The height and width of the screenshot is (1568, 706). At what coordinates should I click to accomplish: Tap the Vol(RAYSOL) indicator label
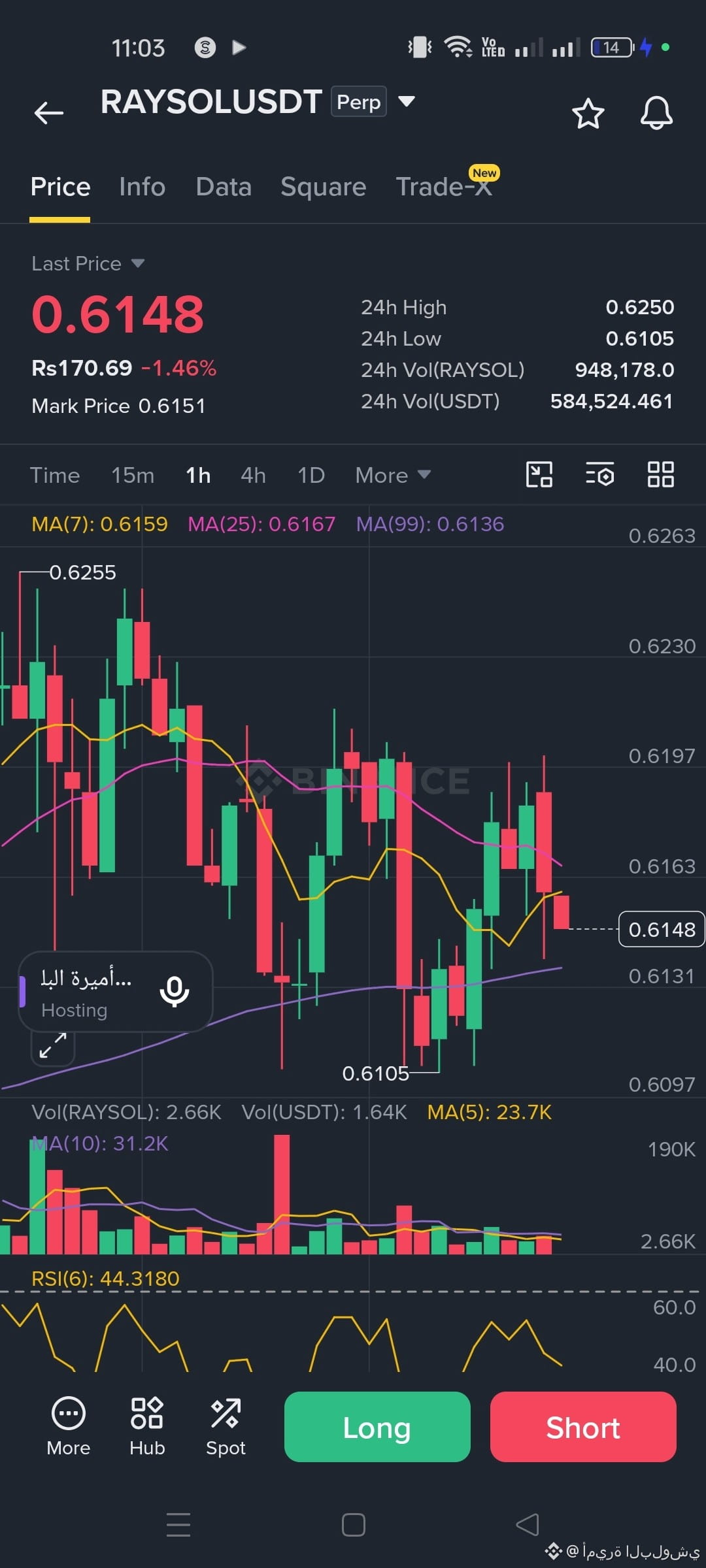pyautogui.click(x=126, y=1112)
